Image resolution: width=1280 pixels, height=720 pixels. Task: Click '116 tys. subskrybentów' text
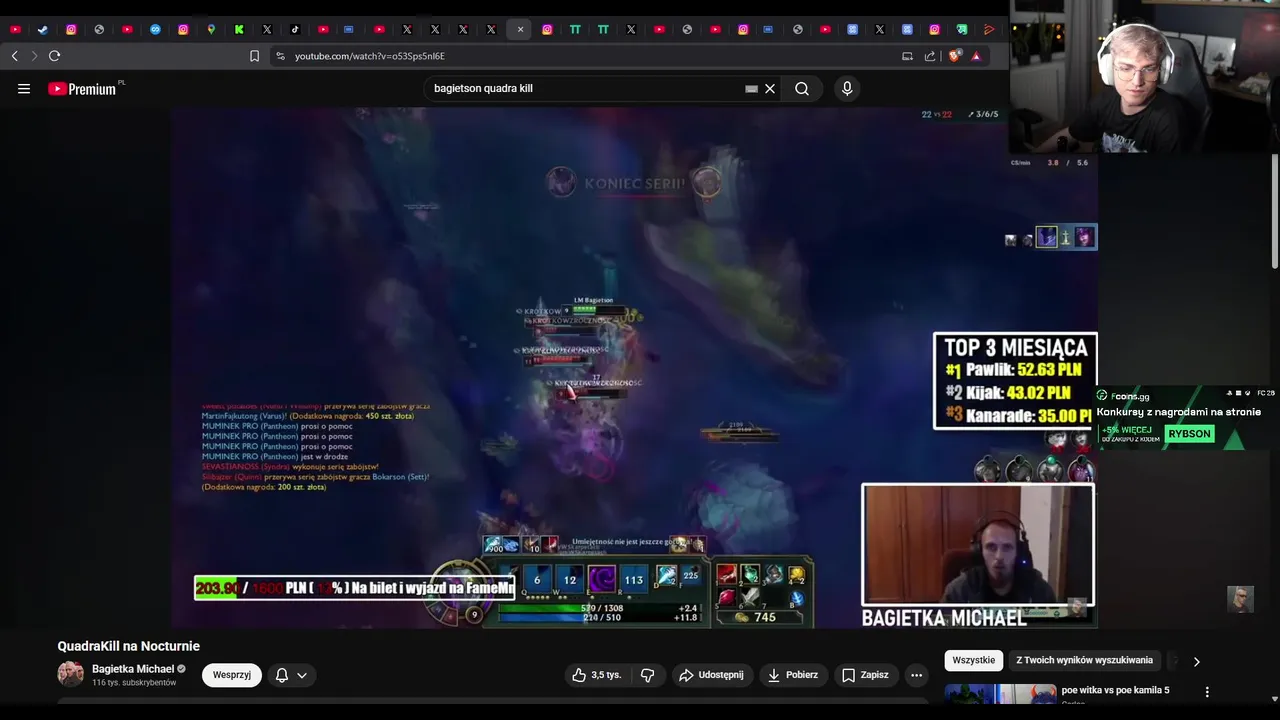coord(134,683)
